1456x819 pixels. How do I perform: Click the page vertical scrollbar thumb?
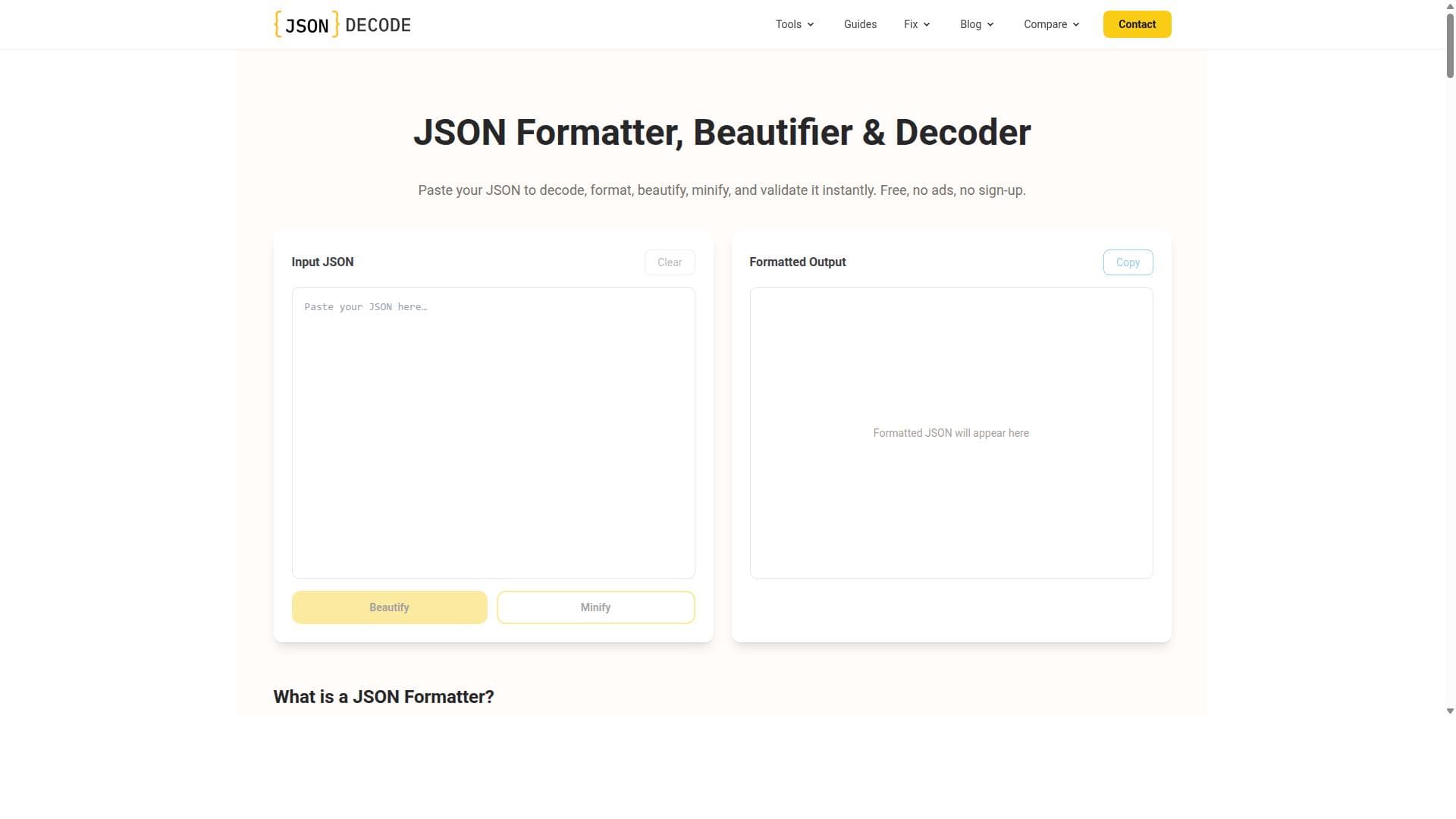(1450, 44)
